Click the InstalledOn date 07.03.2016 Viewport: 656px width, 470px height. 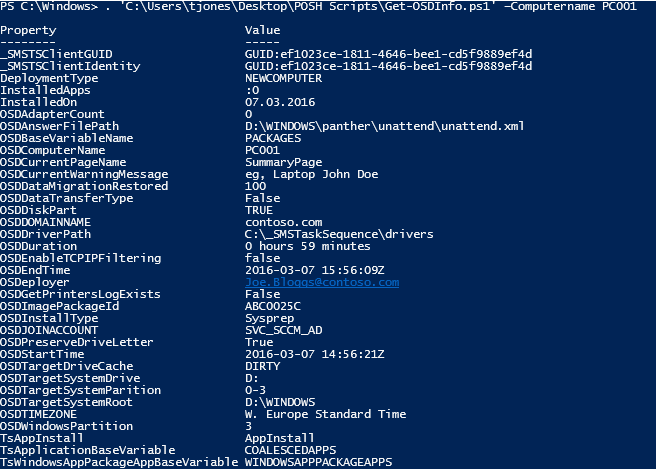point(279,102)
